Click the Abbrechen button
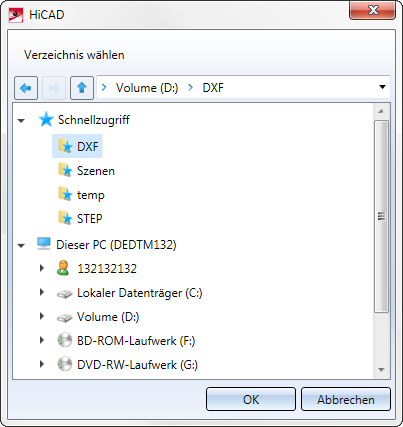Image resolution: width=403 pixels, height=427 pixels. click(x=346, y=399)
